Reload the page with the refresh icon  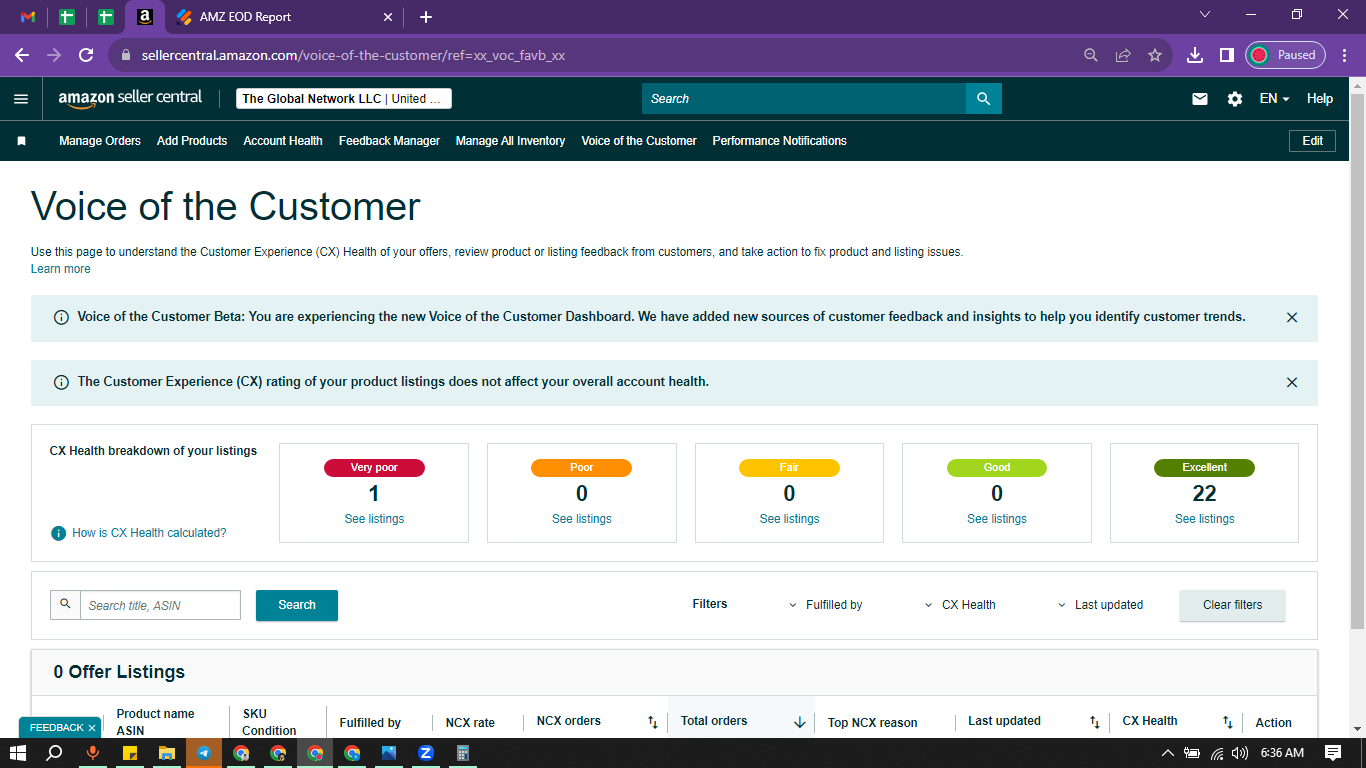[86, 55]
